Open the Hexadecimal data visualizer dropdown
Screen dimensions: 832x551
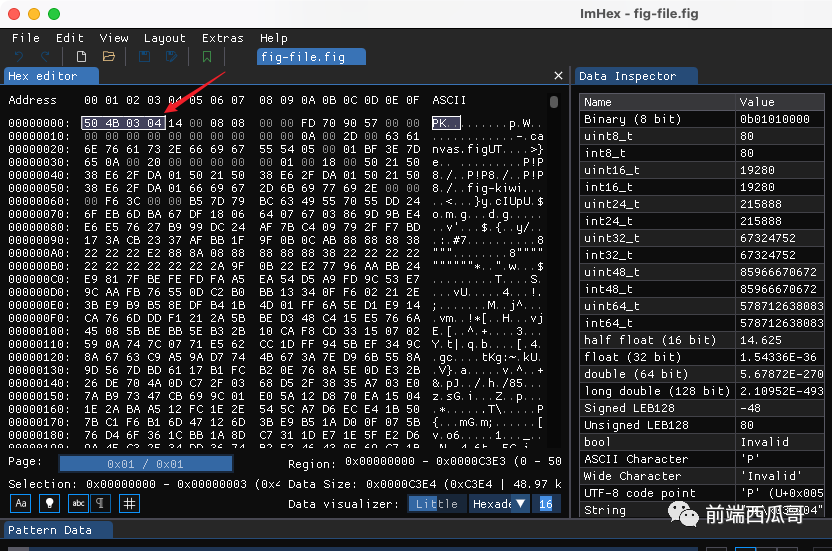tap(499, 504)
